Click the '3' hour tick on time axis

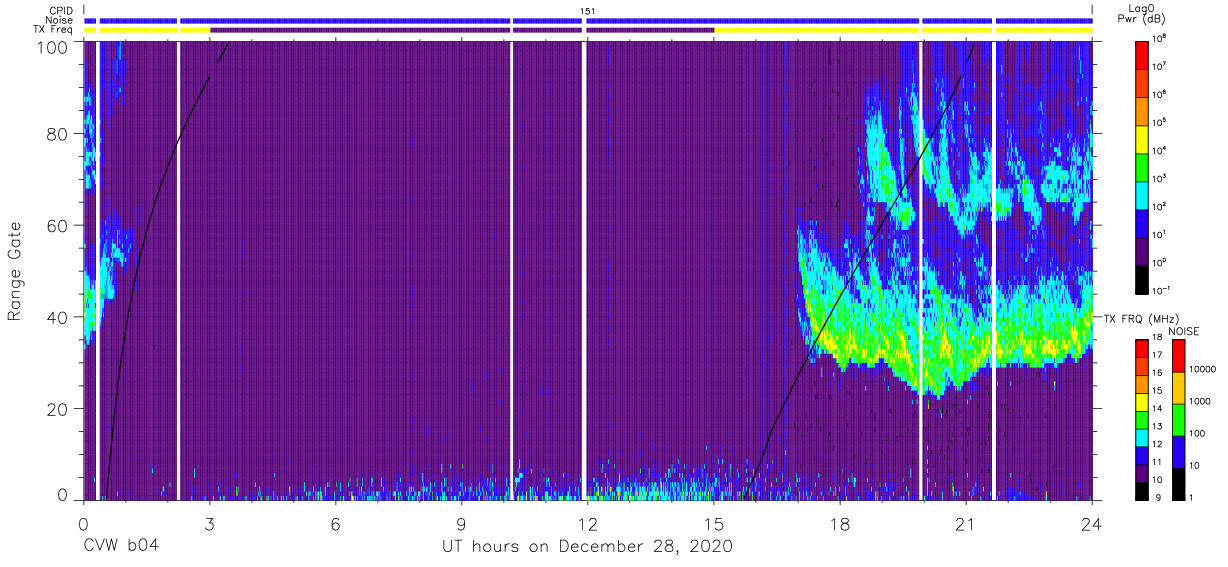[x=209, y=523]
